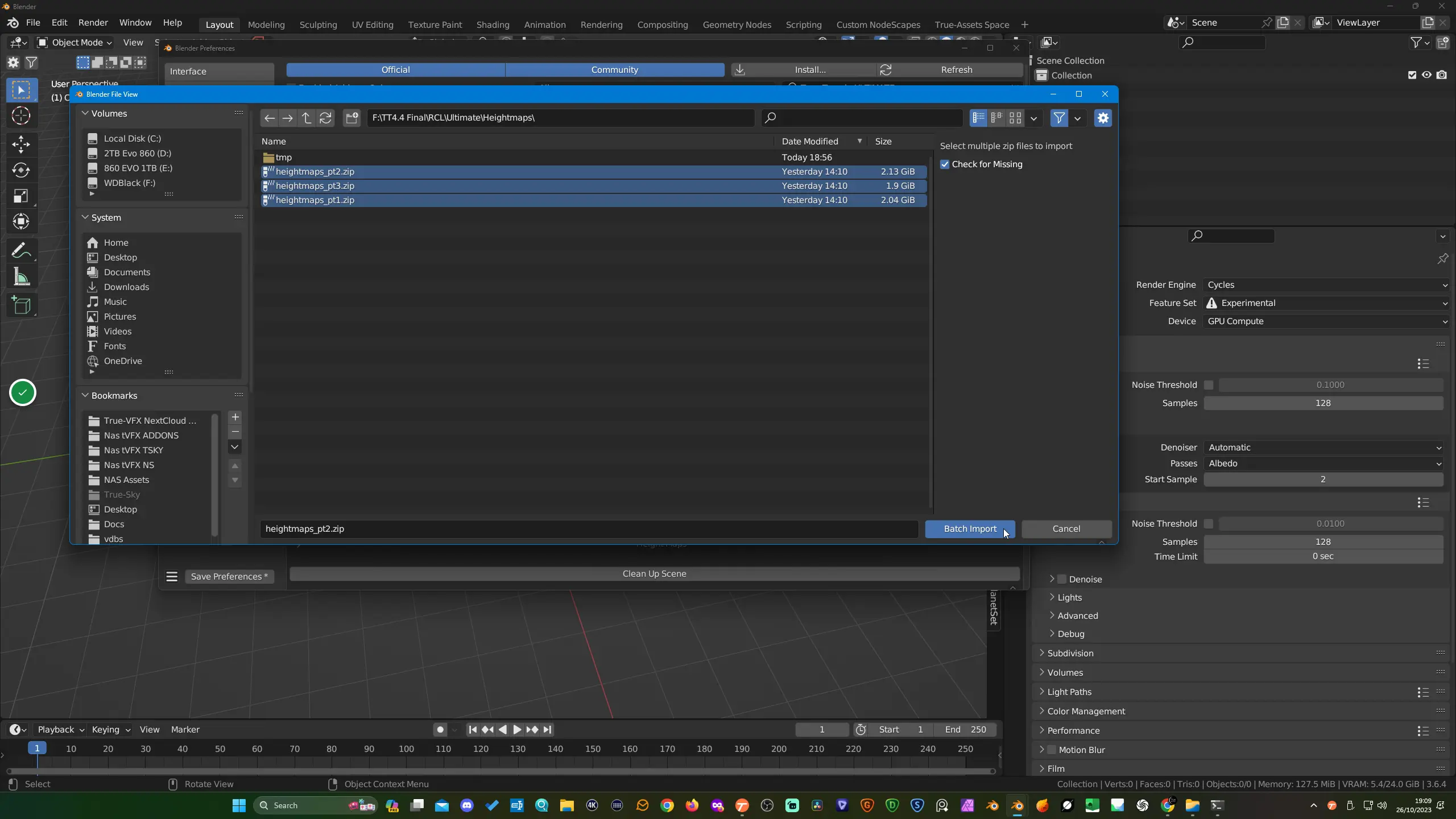This screenshot has width=1456, height=819.
Task: Toggle the file browser settings gear
Action: [x=1103, y=118]
